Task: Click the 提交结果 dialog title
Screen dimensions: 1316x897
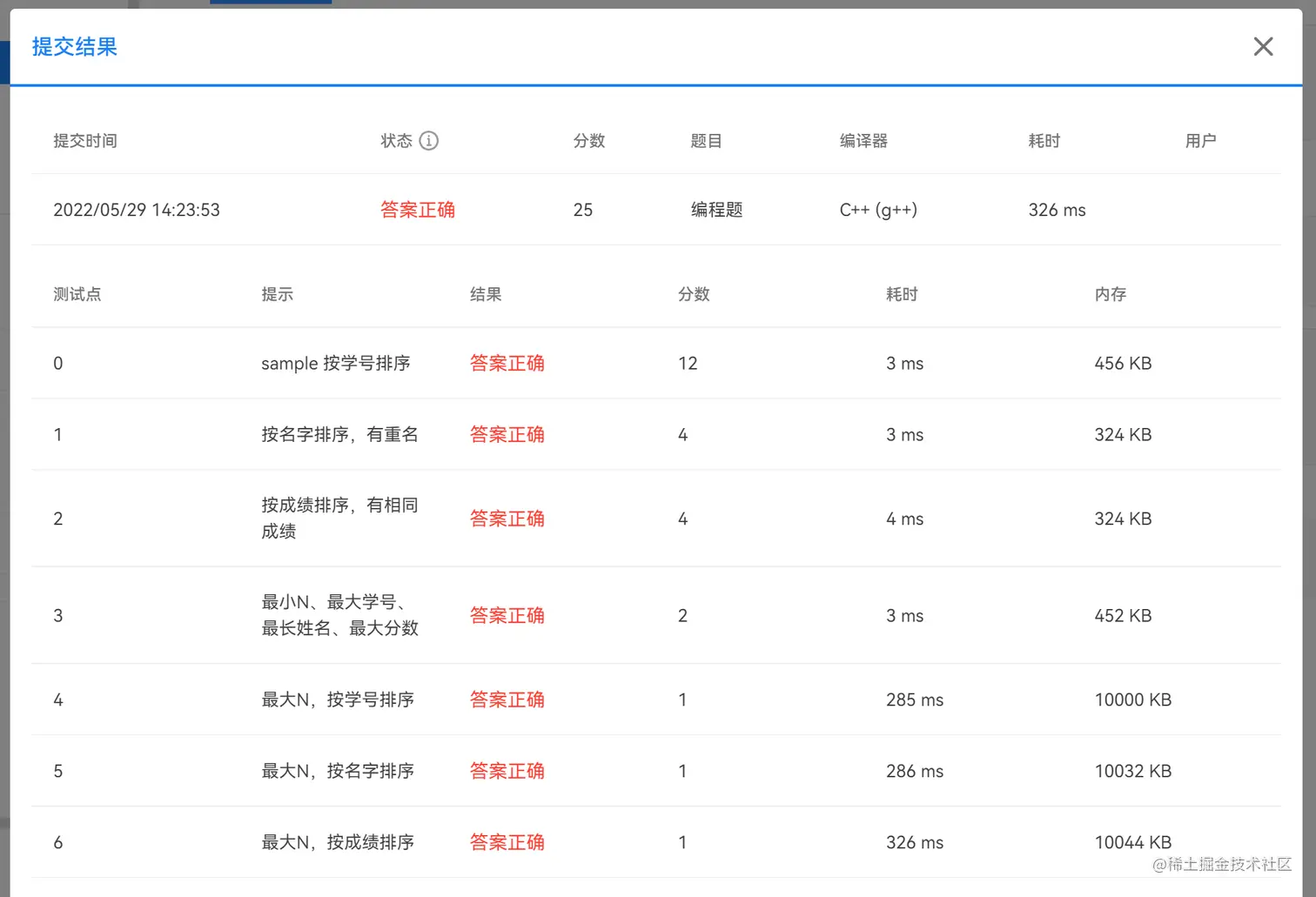Action: [x=75, y=47]
